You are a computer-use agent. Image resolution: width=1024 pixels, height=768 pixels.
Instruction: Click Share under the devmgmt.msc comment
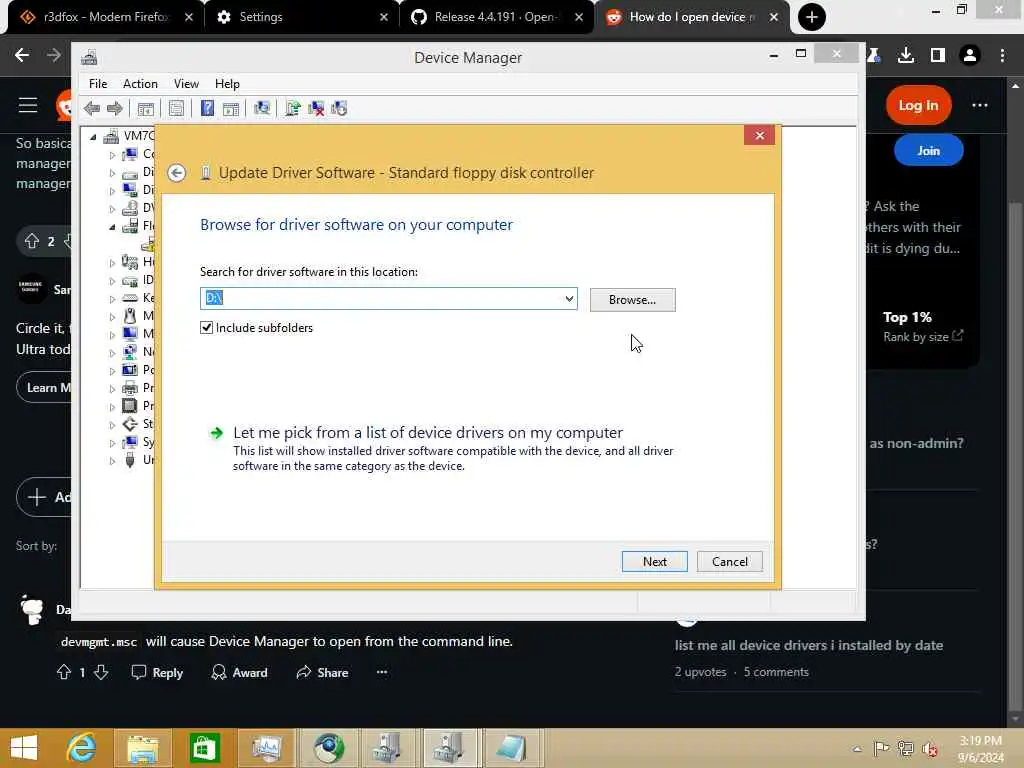[322, 673]
